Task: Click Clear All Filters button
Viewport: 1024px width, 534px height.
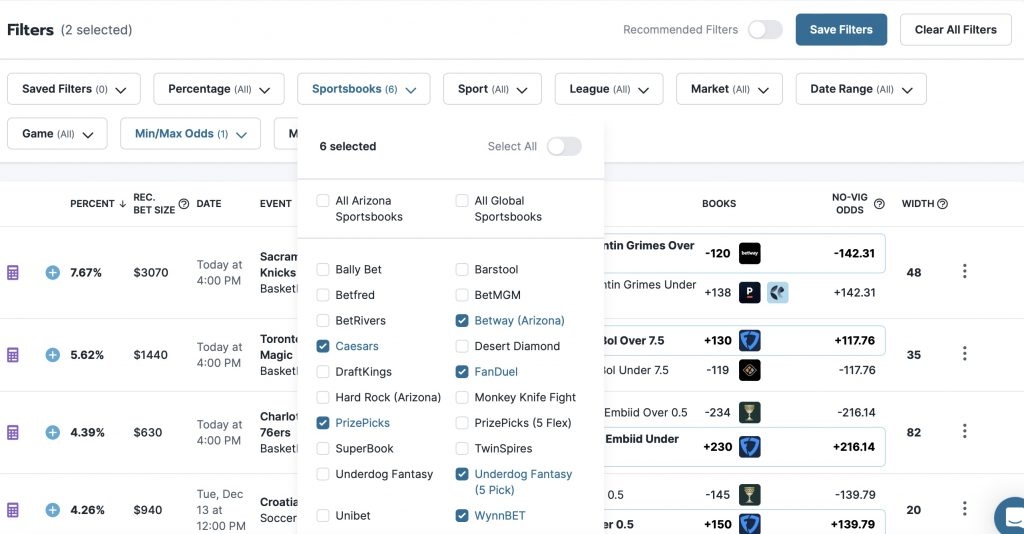Action: point(955,29)
